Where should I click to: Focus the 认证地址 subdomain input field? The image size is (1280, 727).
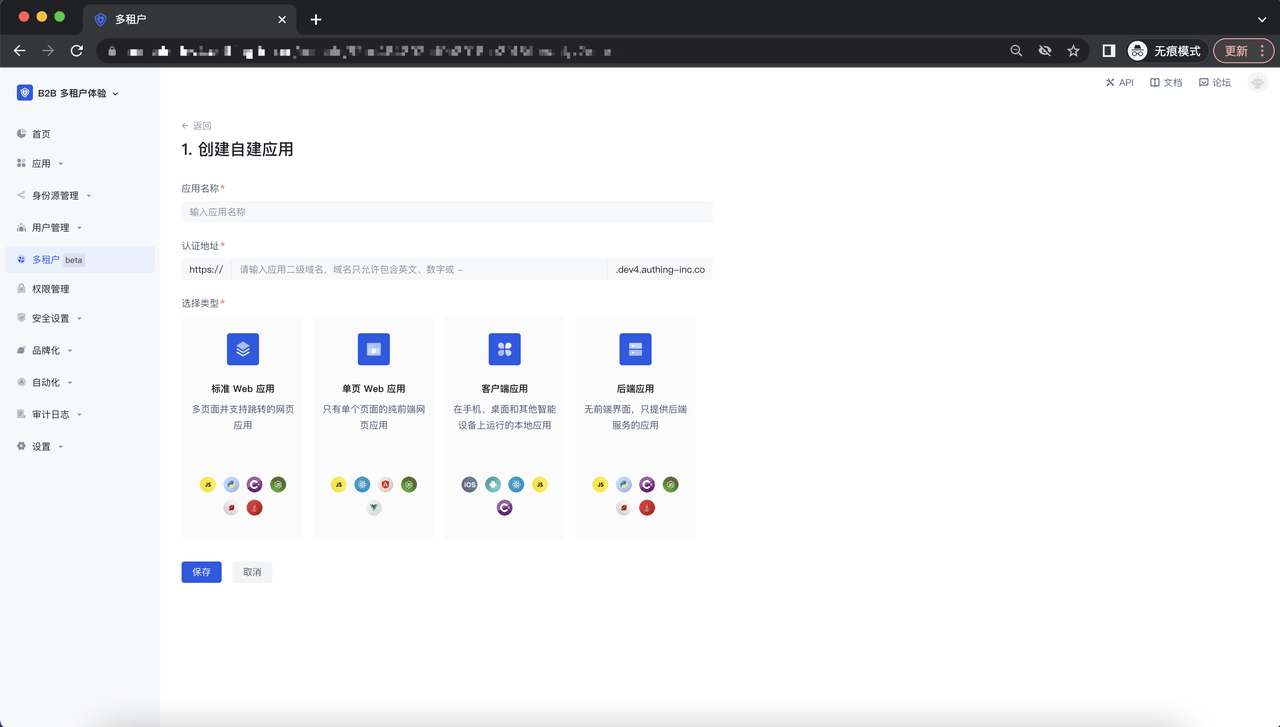[418, 270]
